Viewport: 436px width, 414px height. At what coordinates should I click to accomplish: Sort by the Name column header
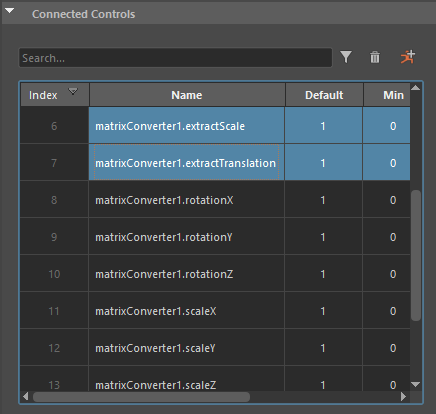coord(187,95)
